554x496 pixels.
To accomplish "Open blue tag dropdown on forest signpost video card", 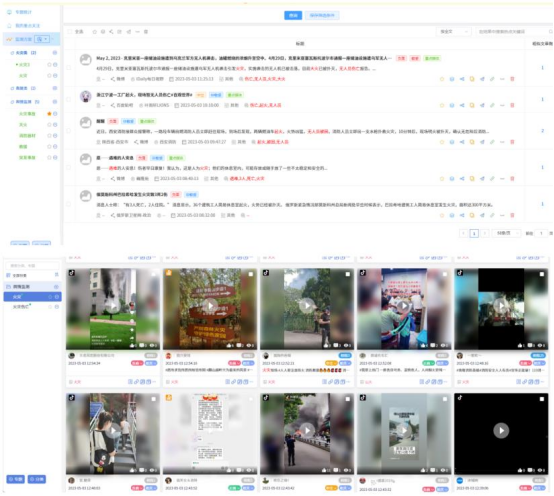I will pyautogui.click(x=248, y=363).
